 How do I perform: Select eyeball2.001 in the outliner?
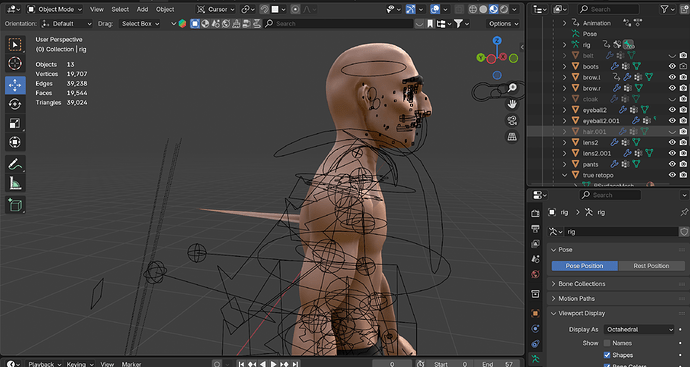click(x=601, y=121)
